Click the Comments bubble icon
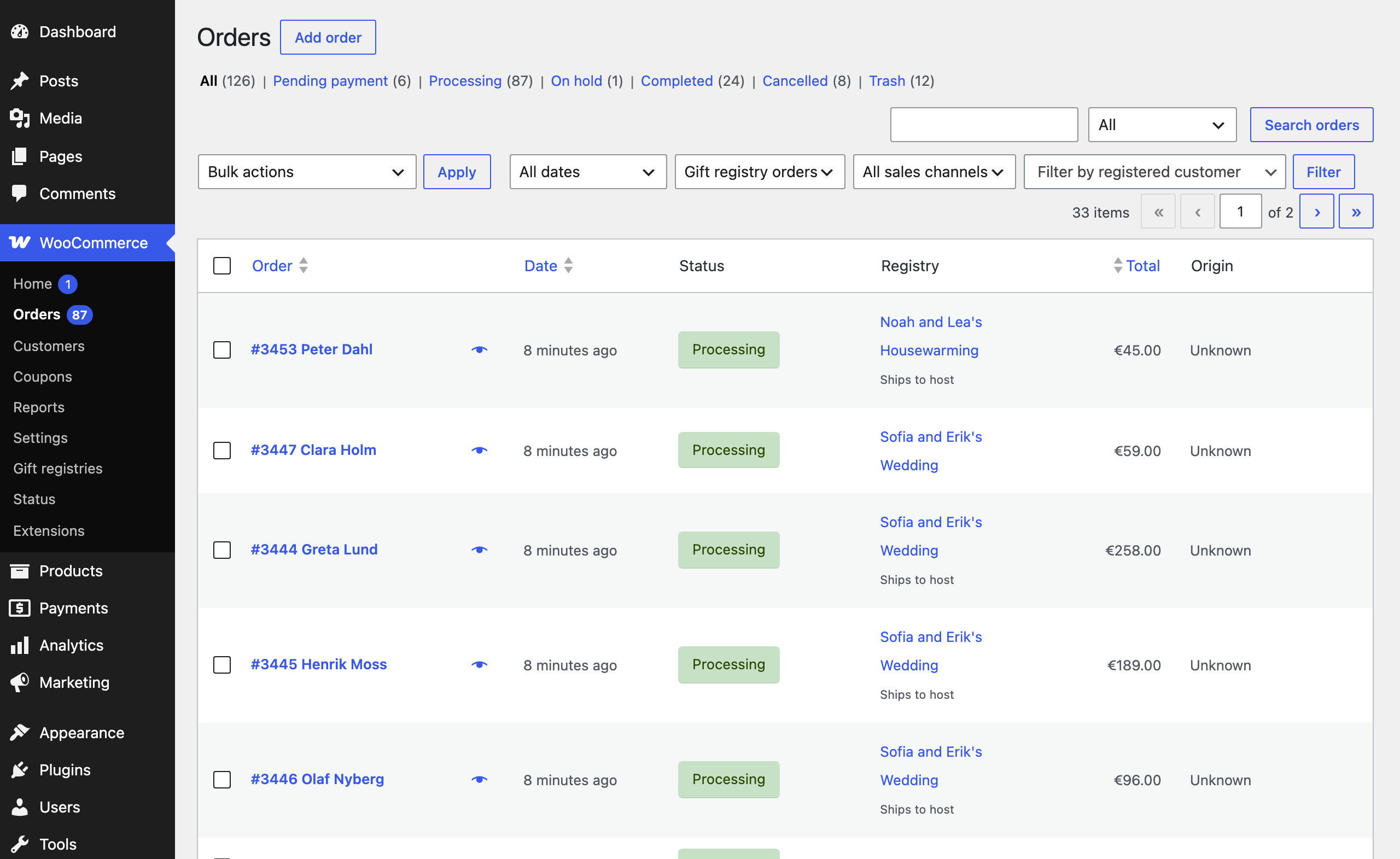 (x=20, y=194)
